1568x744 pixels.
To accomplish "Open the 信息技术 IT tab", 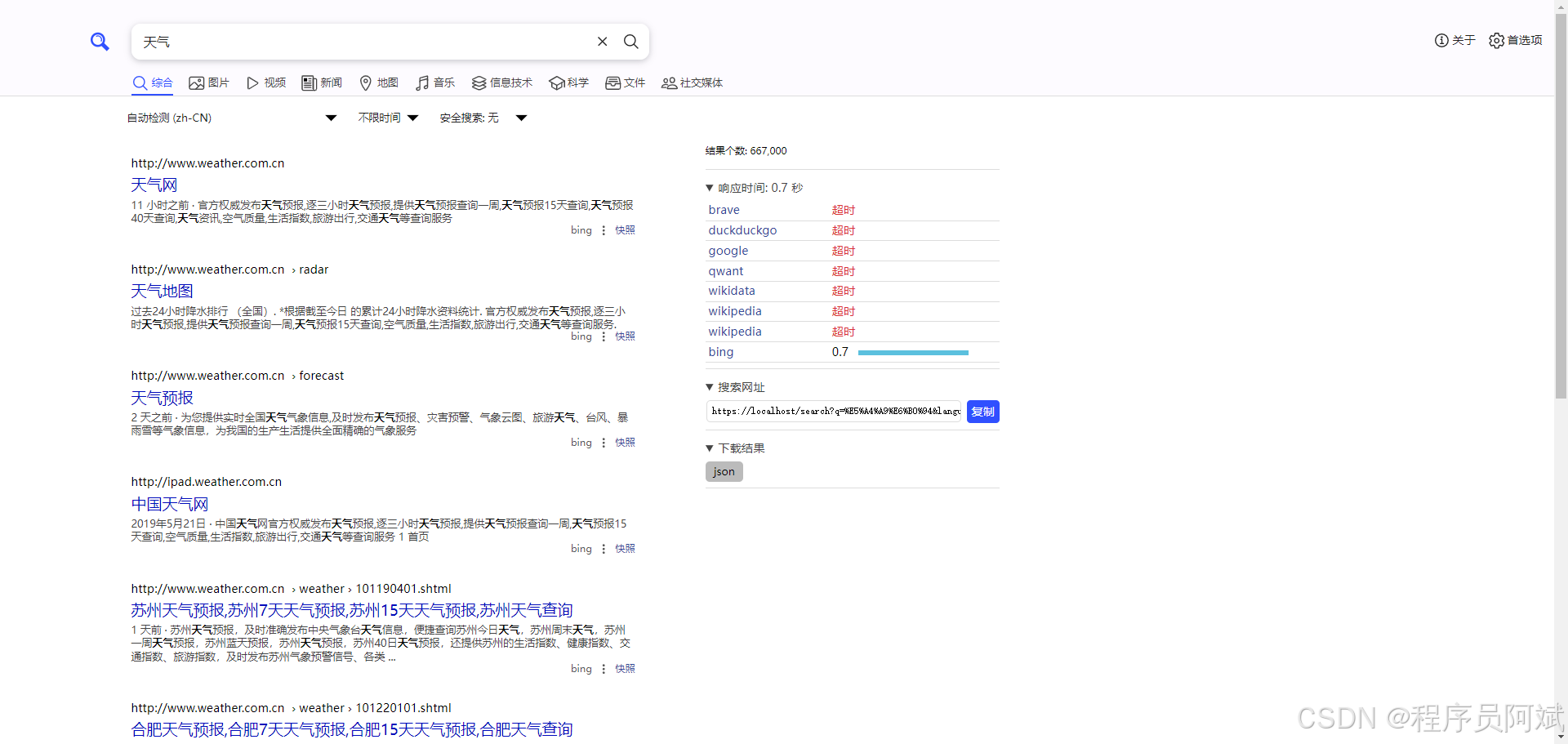I will pos(502,82).
